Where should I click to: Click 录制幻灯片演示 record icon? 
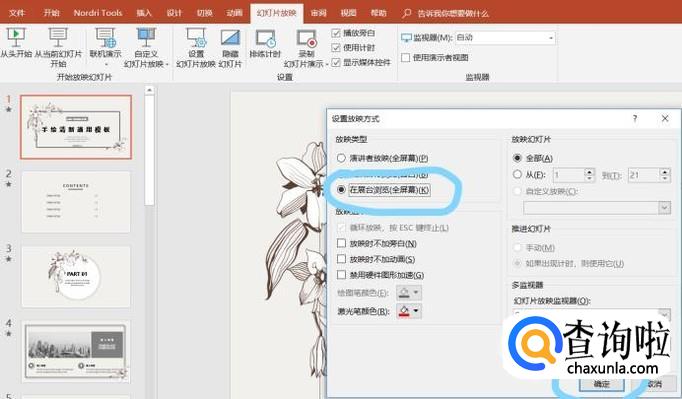pos(306,38)
